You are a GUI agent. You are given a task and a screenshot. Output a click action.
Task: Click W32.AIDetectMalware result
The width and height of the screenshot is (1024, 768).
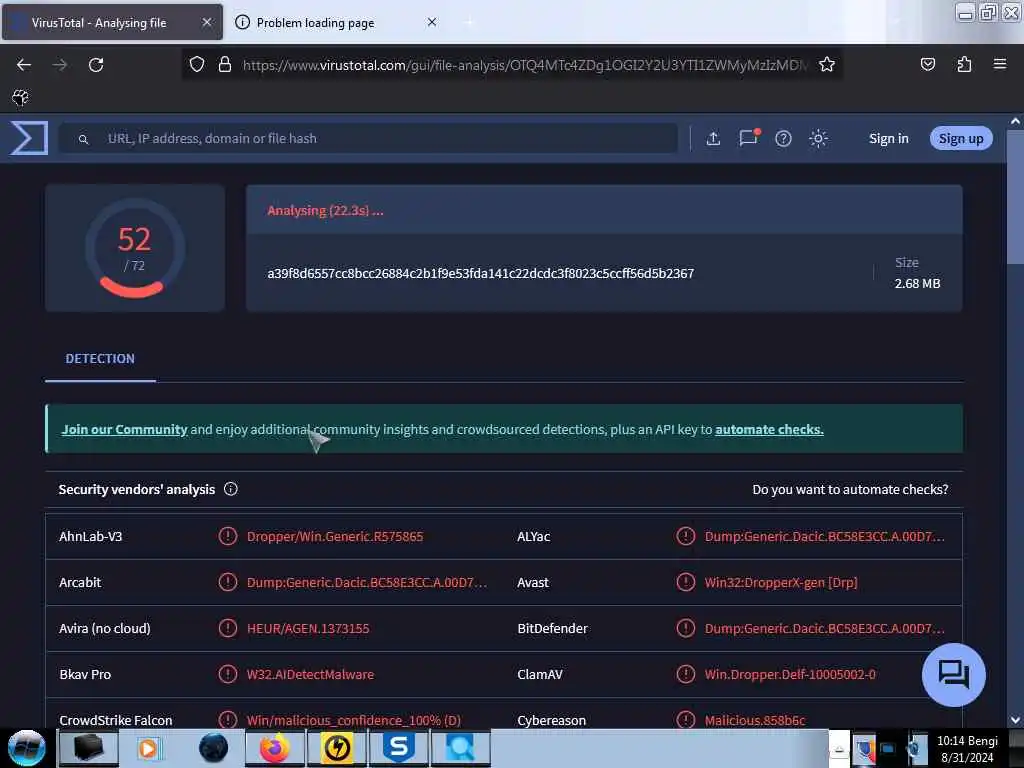[310, 674]
